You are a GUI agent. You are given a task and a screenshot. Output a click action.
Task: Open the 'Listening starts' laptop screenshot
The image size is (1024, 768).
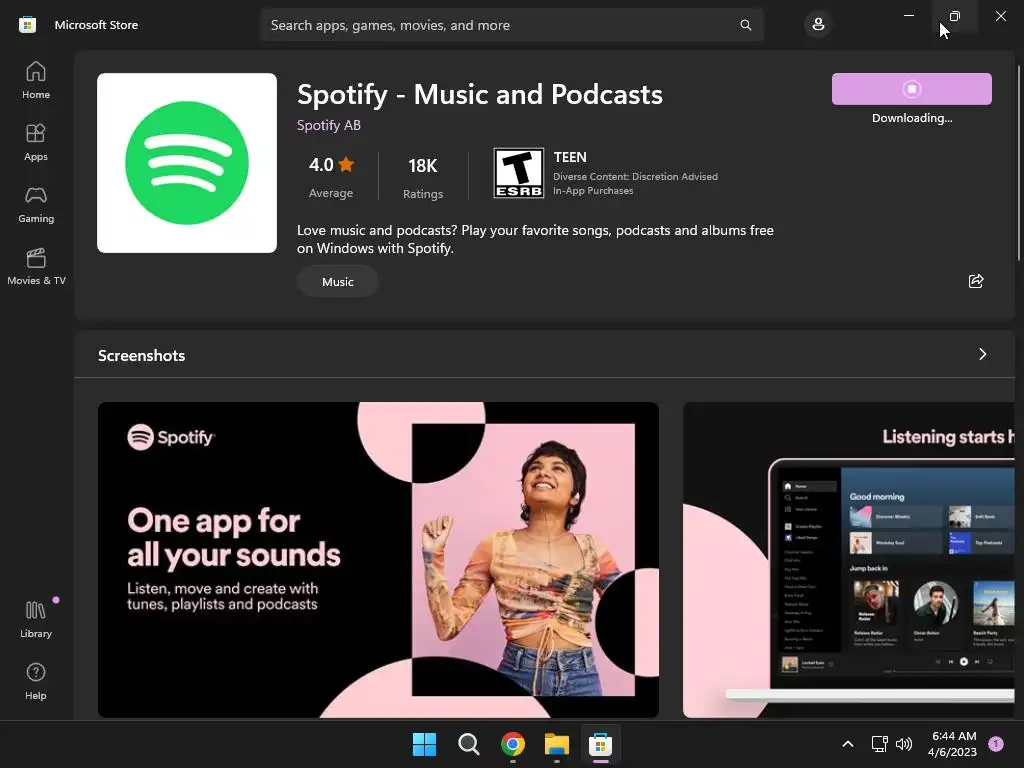[849, 560]
